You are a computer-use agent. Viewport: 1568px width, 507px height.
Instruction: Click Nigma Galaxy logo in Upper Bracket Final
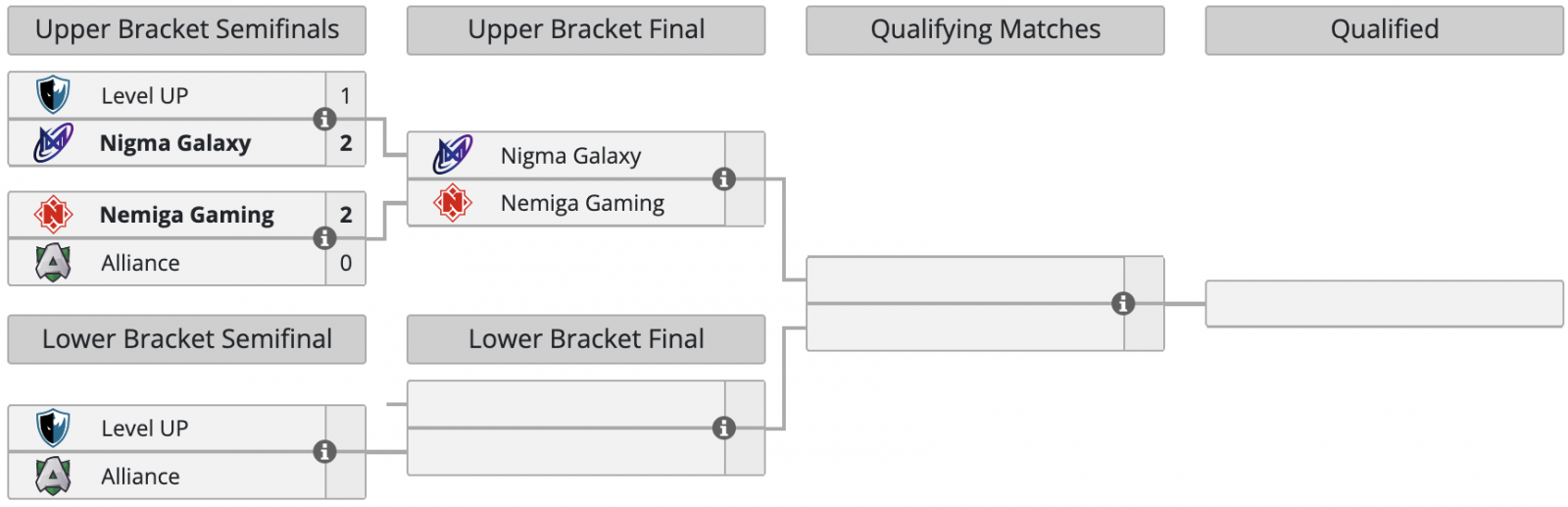[x=453, y=155]
